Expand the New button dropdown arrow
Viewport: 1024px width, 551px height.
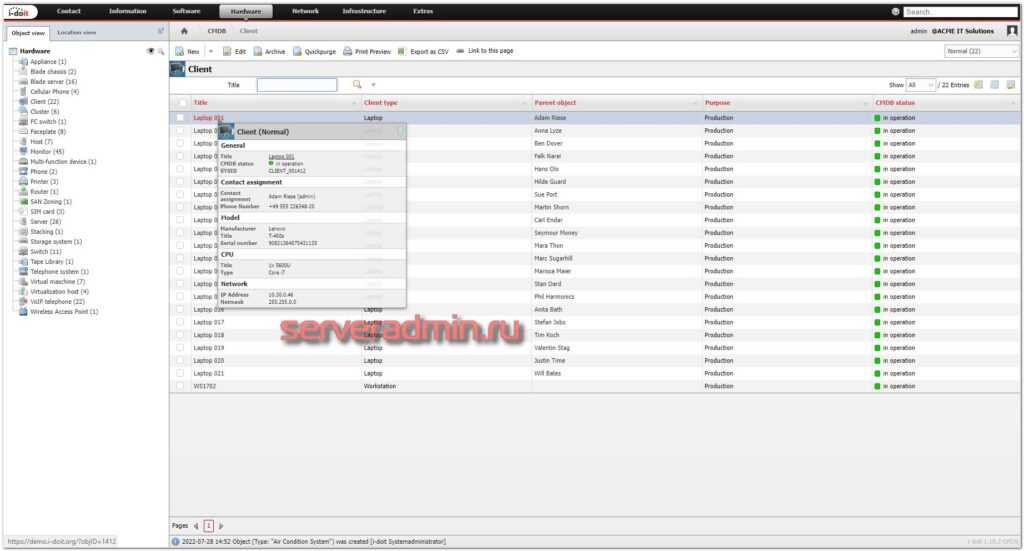click(x=210, y=51)
